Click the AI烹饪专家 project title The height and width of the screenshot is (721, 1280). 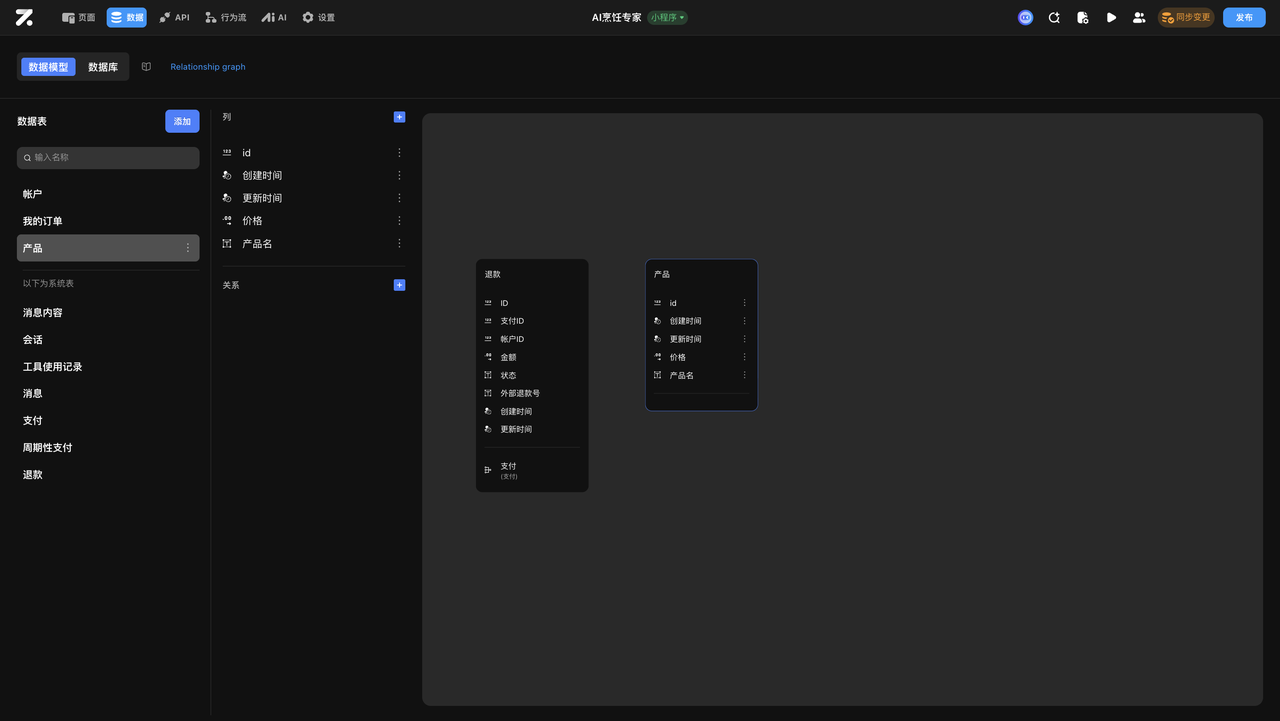click(x=617, y=17)
